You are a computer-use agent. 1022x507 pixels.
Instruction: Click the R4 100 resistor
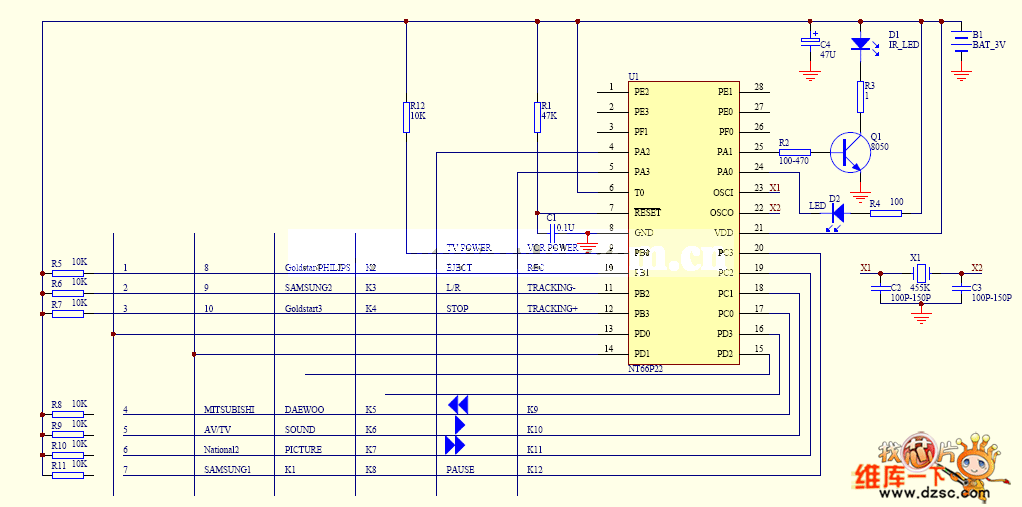click(885, 212)
